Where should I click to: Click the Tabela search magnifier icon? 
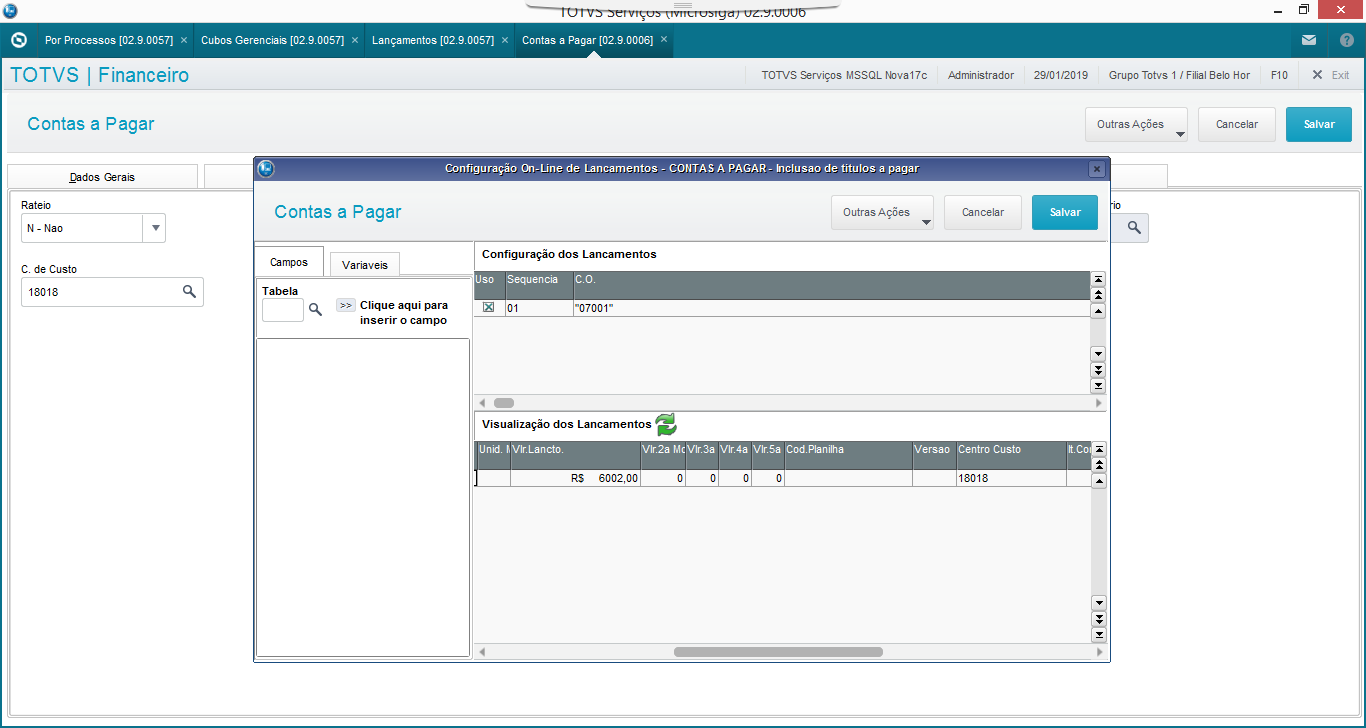315,310
